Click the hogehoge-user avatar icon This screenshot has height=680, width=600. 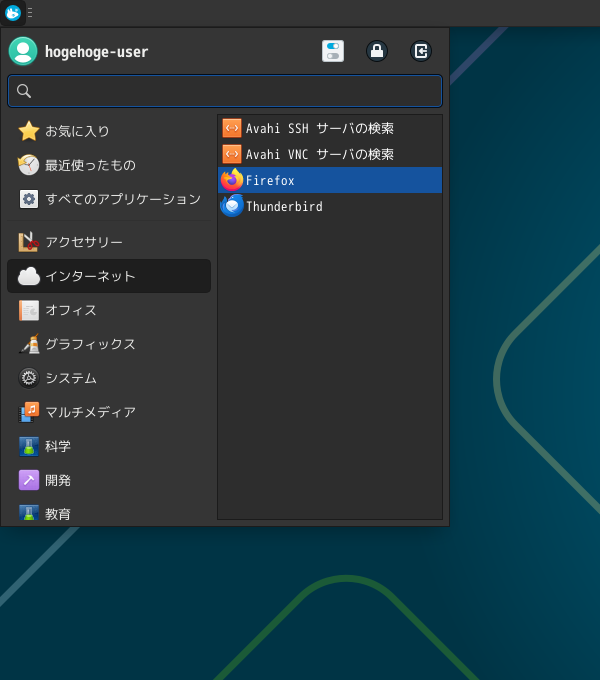(23, 51)
